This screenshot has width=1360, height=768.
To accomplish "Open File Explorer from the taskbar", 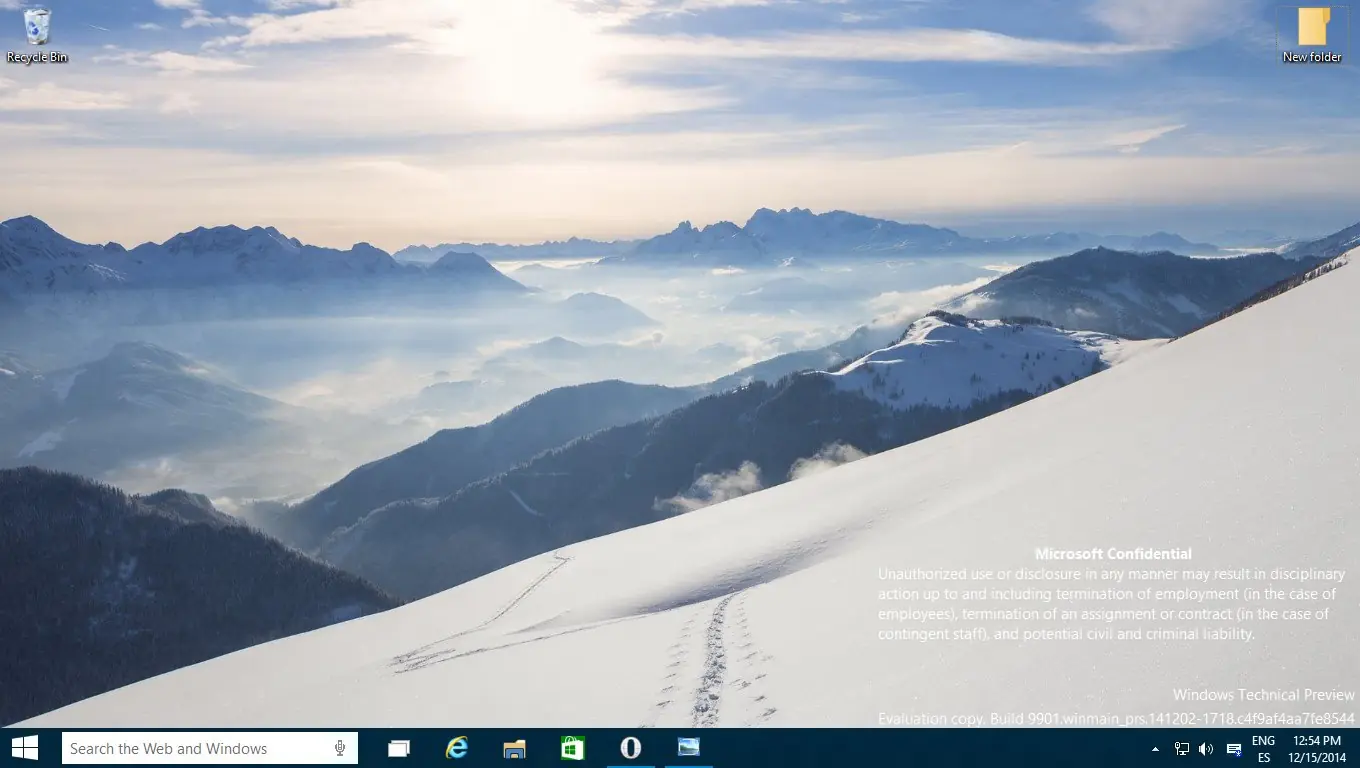I will tap(514, 747).
